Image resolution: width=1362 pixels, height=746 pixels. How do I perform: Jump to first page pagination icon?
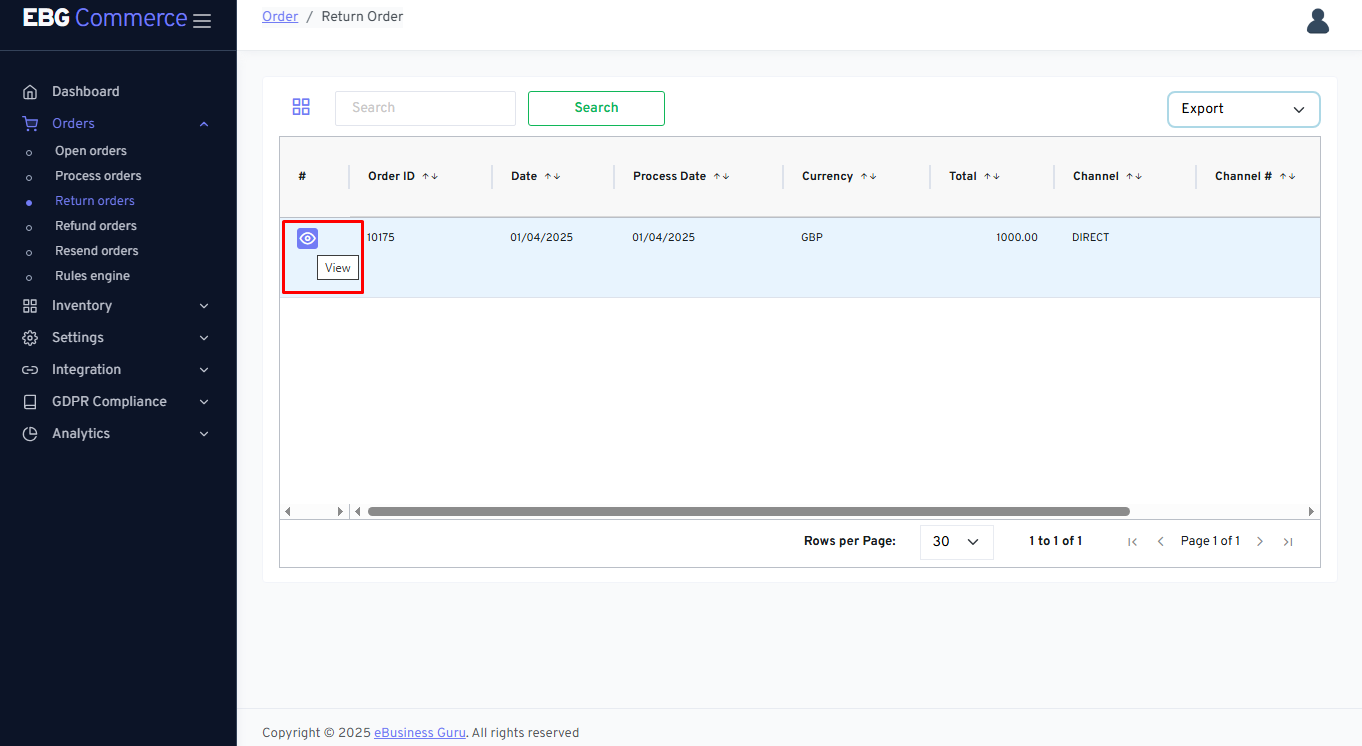[x=1132, y=542]
